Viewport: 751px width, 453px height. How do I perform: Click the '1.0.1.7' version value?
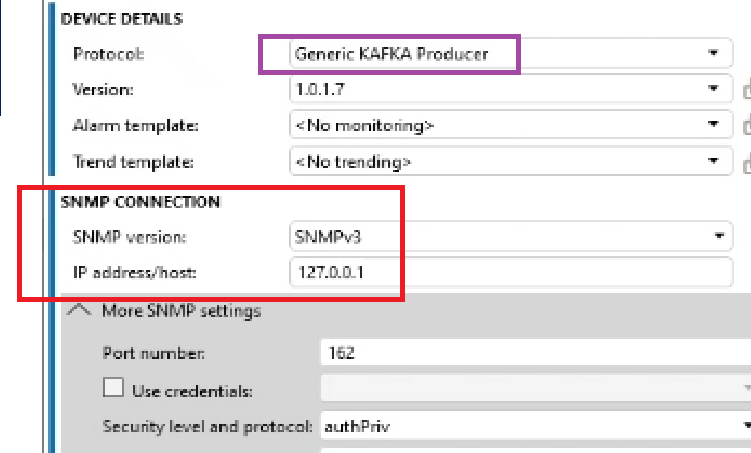coord(318,90)
